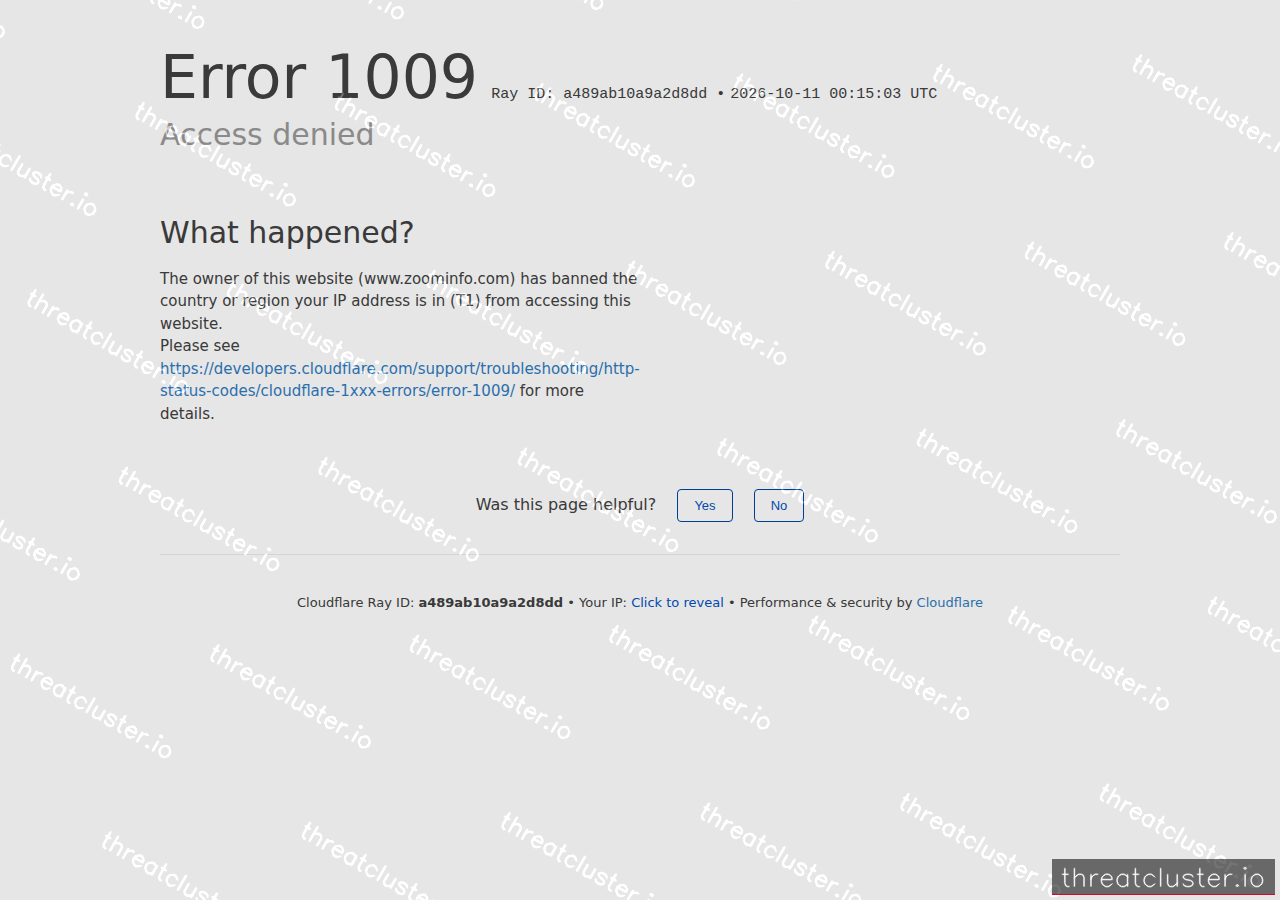
Task: Open the Cloudflare error-1009 troubleshooting link
Action: (400, 380)
